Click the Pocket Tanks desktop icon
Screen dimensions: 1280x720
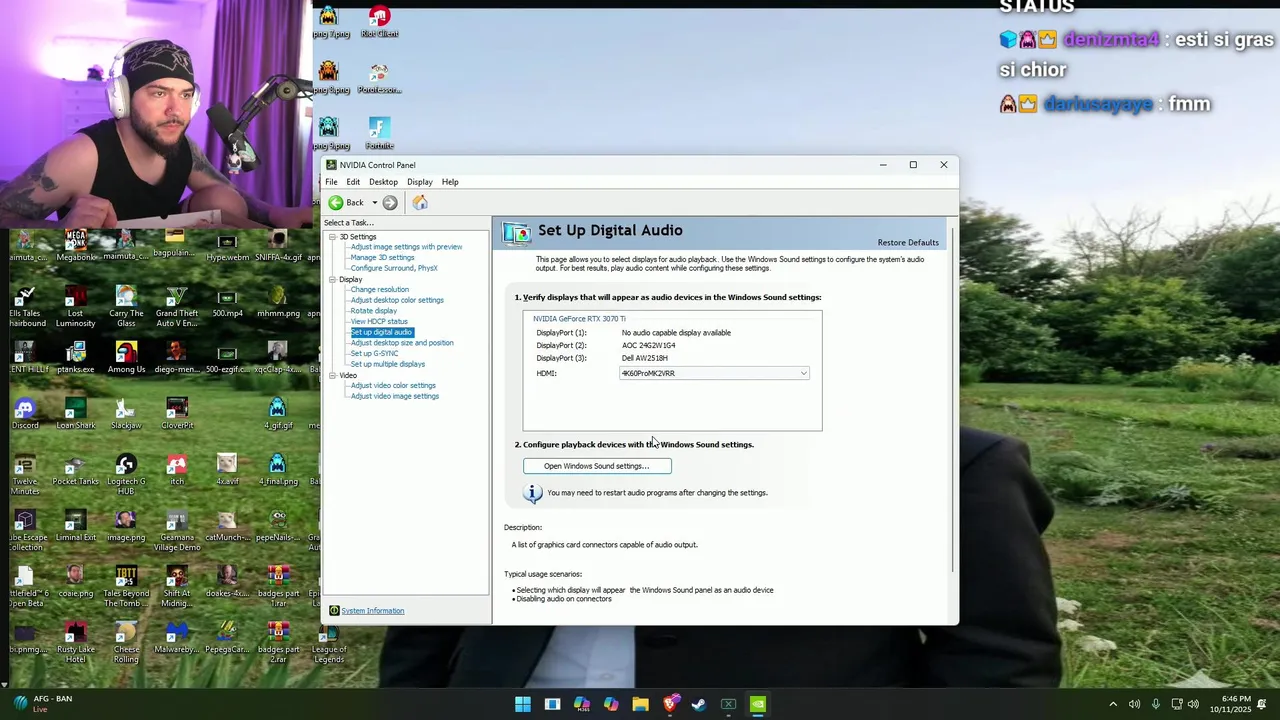(76, 470)
